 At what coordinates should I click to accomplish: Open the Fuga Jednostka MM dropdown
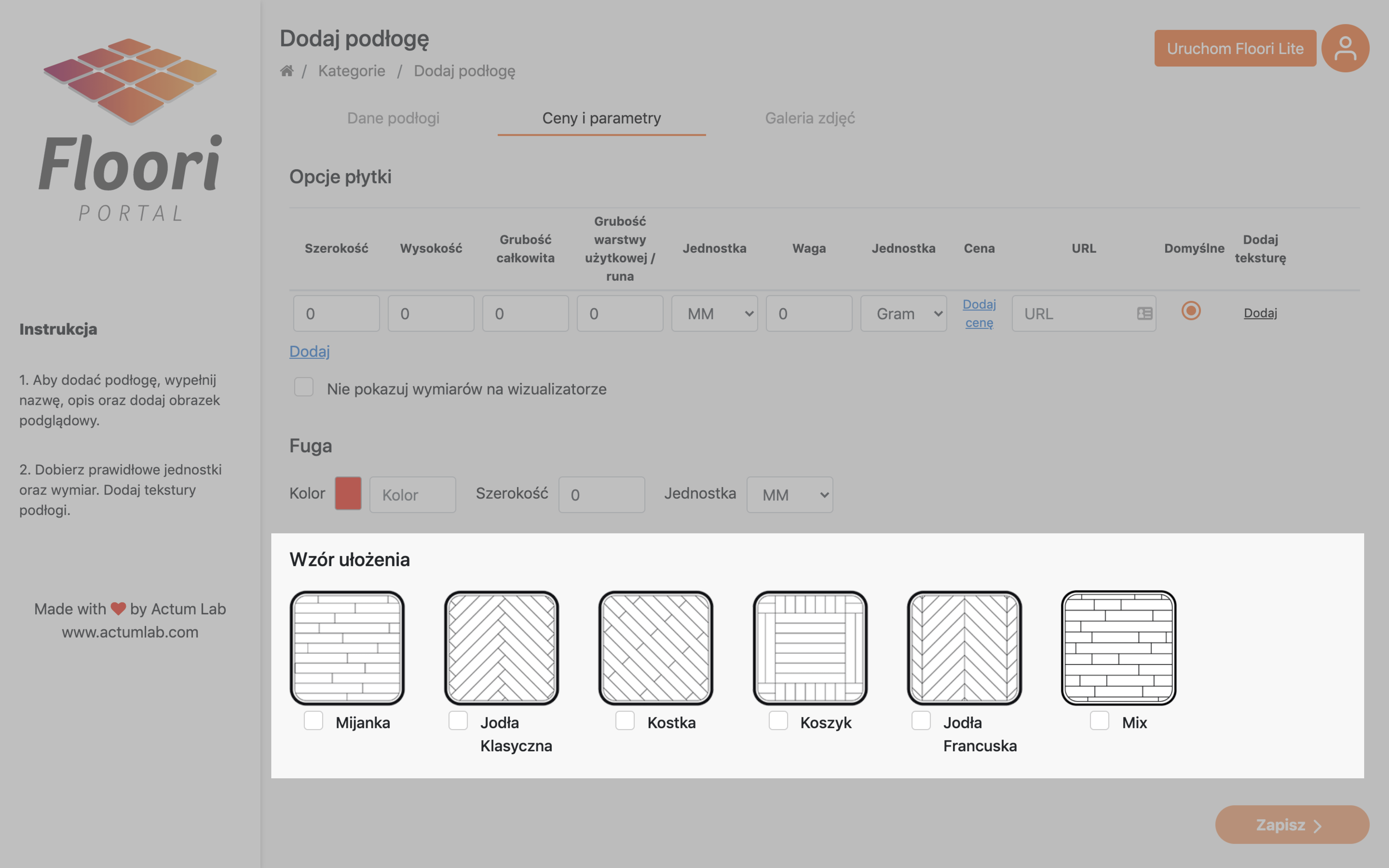coord(790,495)
